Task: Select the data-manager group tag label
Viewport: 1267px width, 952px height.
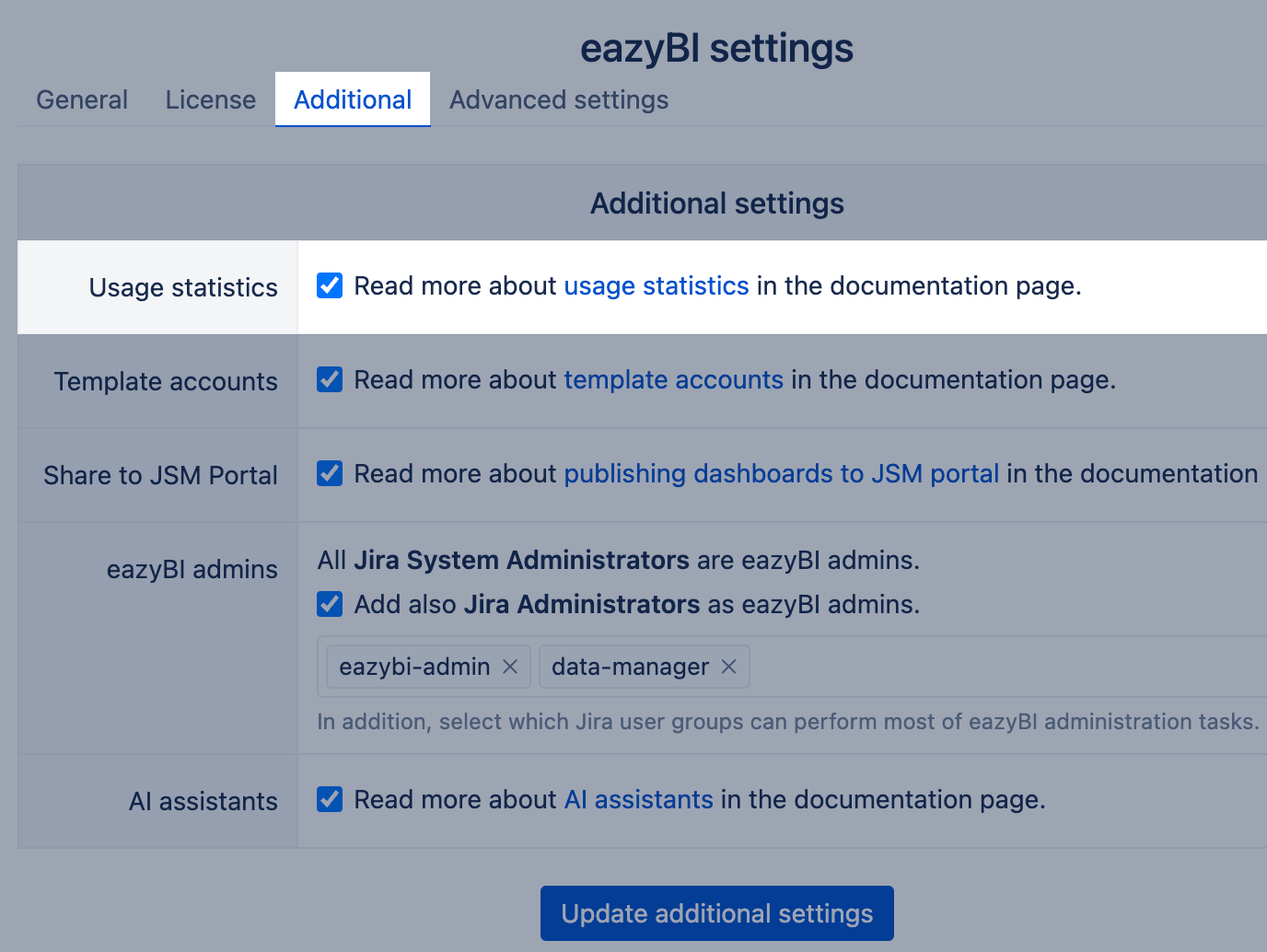Action: [x=630, y=667]
